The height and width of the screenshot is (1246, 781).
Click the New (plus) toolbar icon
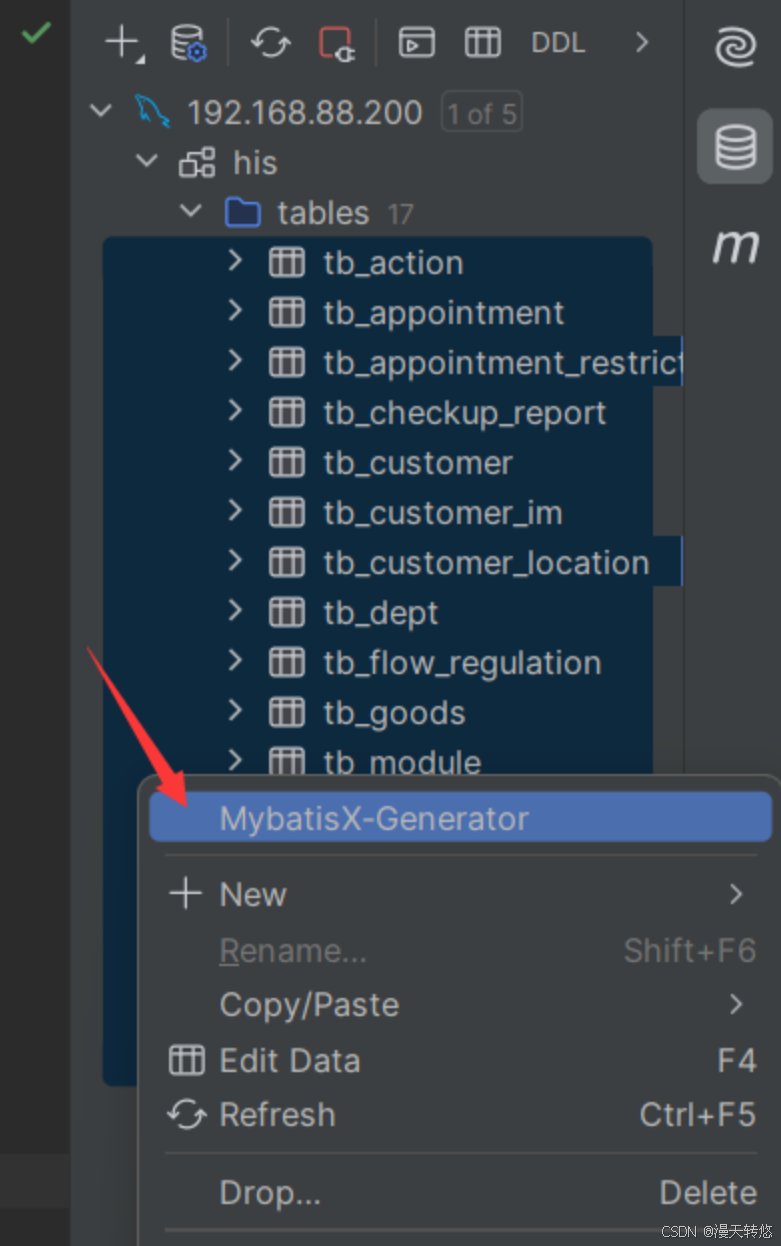(124, 43)
